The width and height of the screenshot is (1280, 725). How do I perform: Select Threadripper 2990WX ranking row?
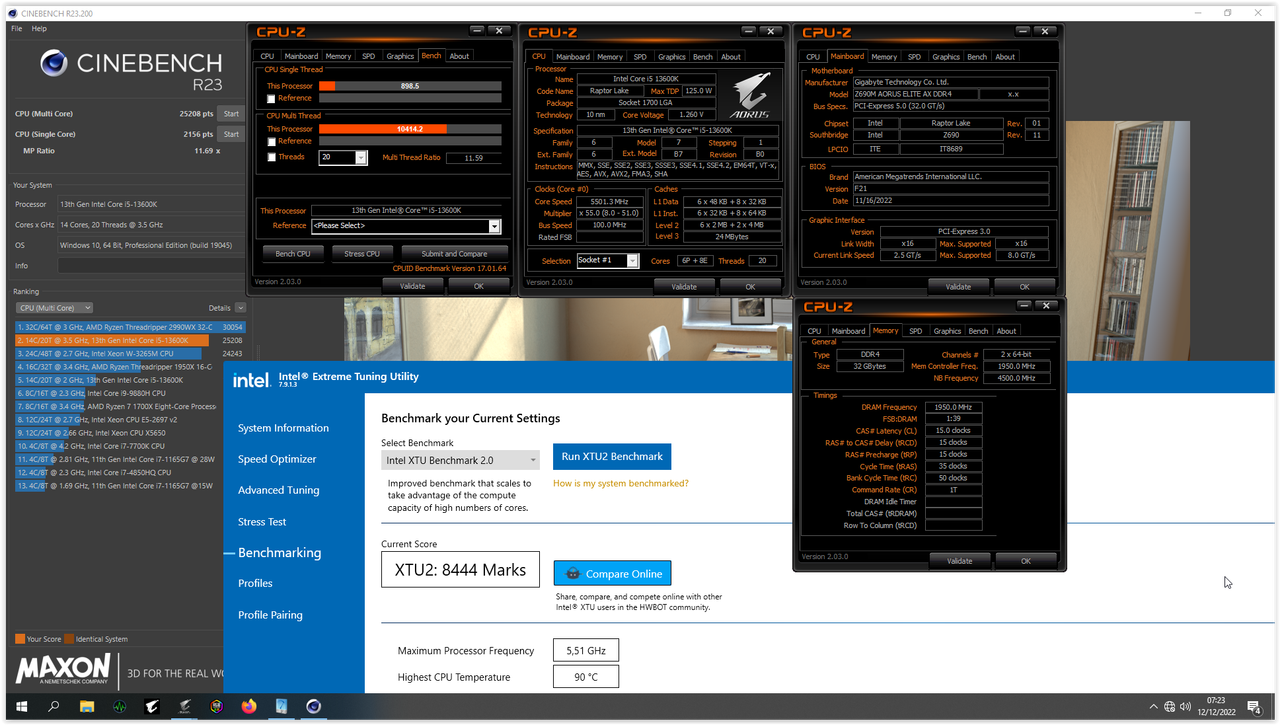(x=130, y=327)
